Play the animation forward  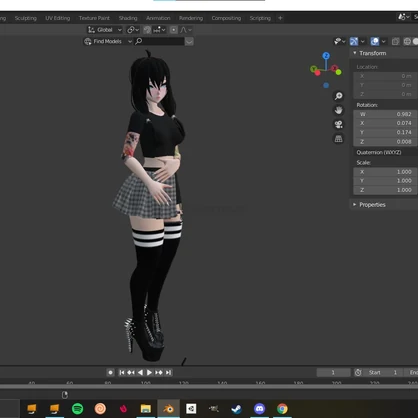click(x=149, y=372)
